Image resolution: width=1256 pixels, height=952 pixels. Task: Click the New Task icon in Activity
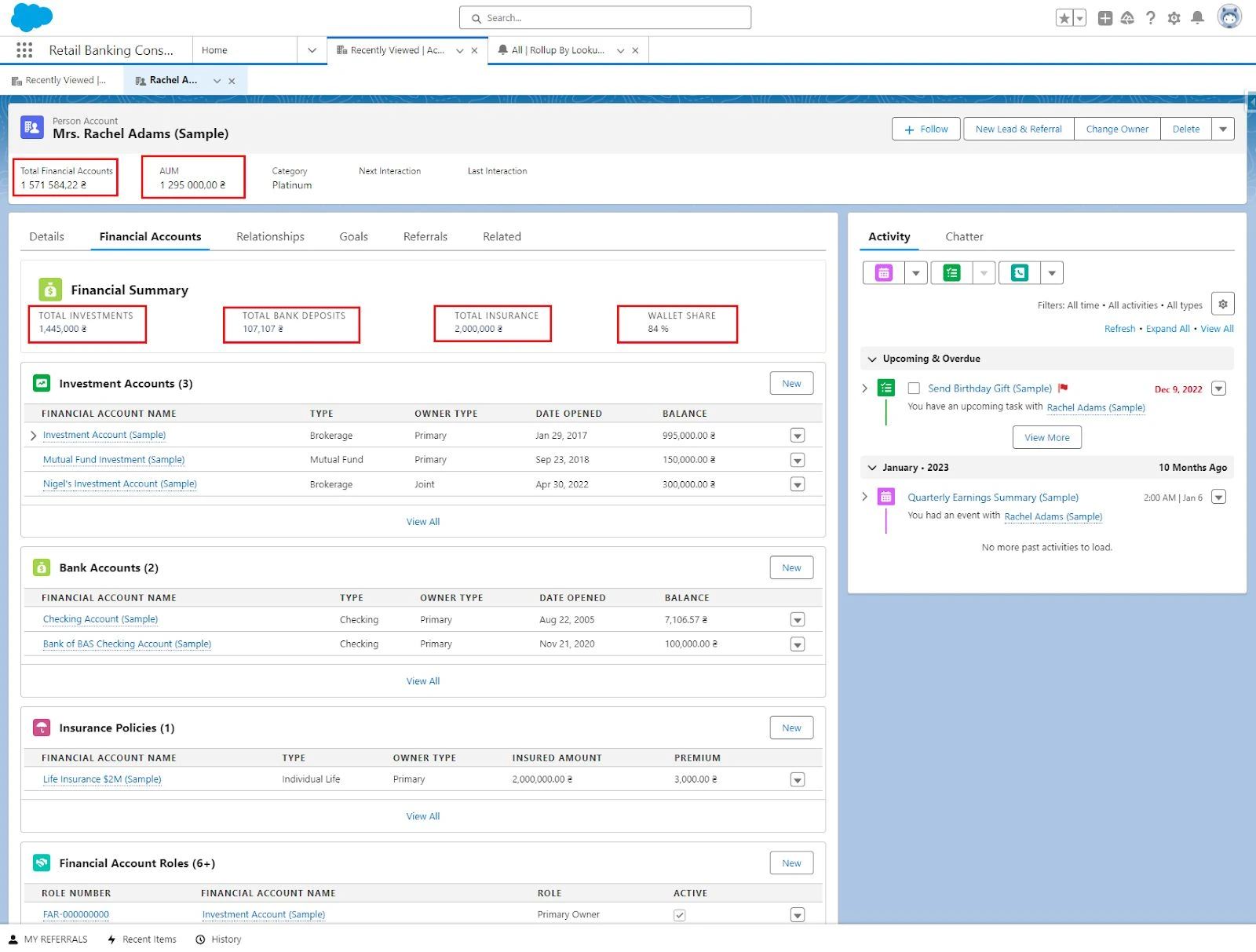(x=951, y=273)
